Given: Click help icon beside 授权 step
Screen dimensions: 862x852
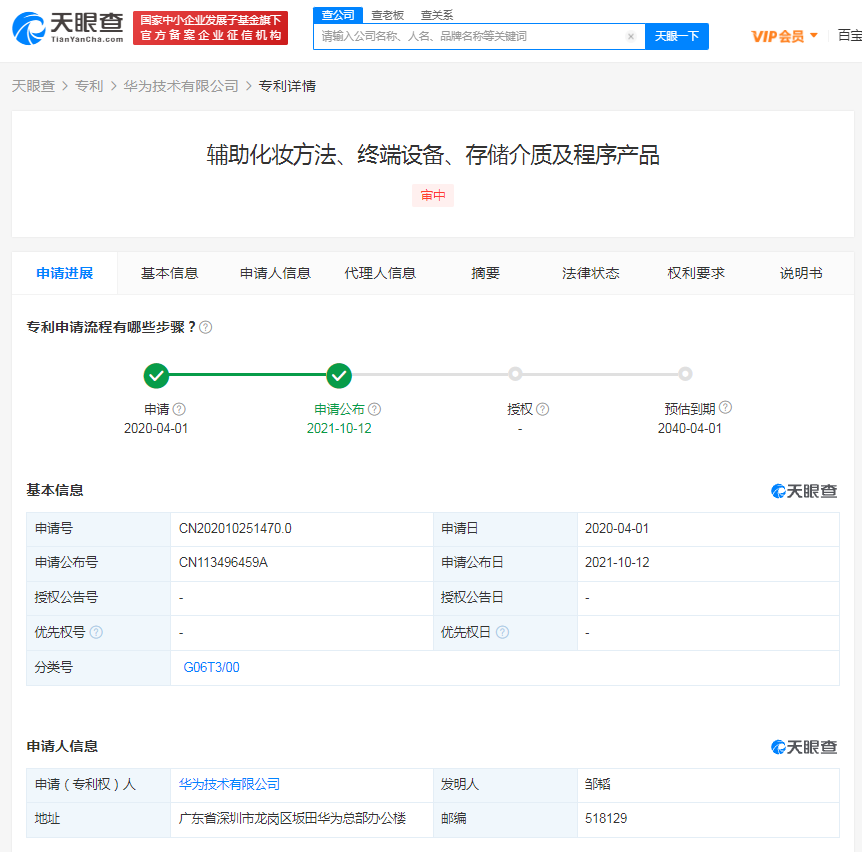Looking at the screenshot, I should (x=542, y=409).
